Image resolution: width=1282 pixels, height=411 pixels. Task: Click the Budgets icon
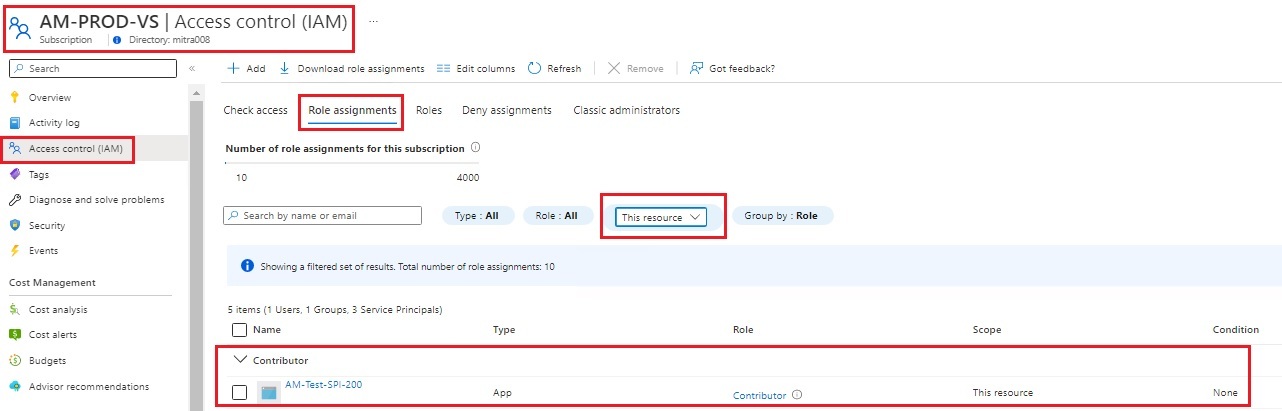coord(14,361)
